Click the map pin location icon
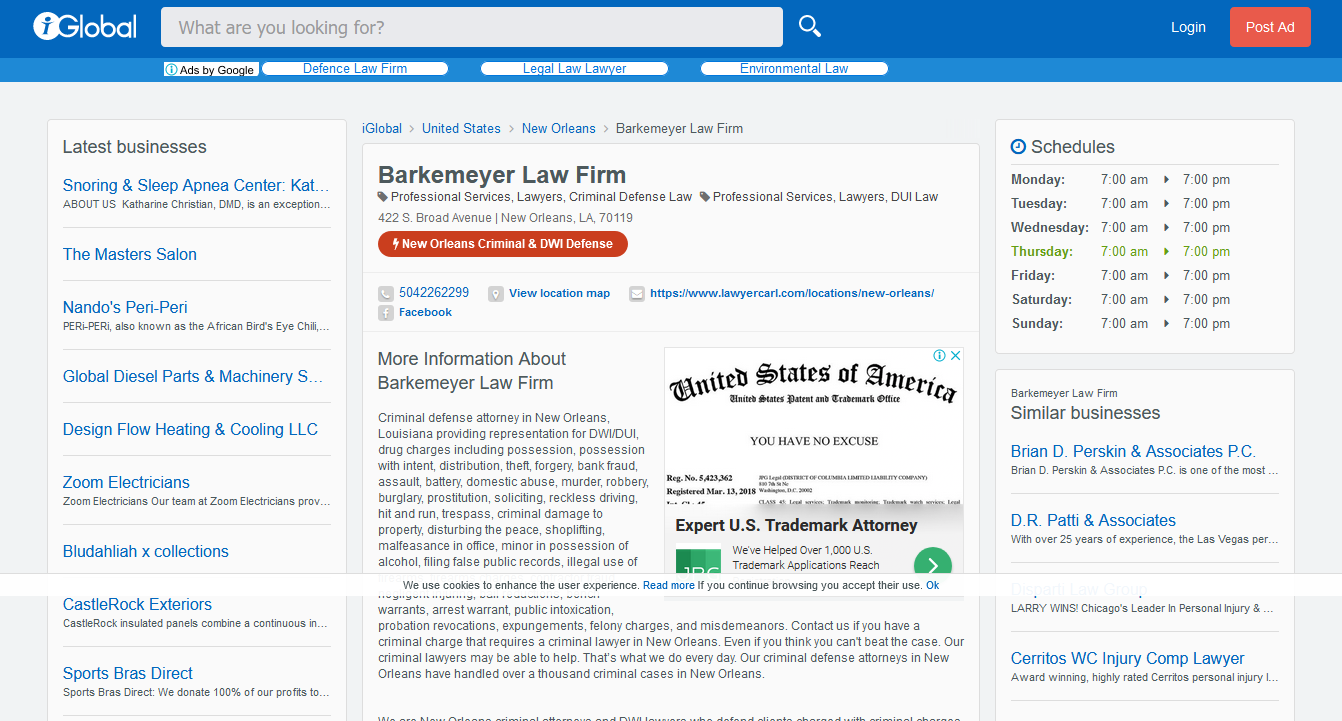1342x721 pixels. tap(496, 294)
